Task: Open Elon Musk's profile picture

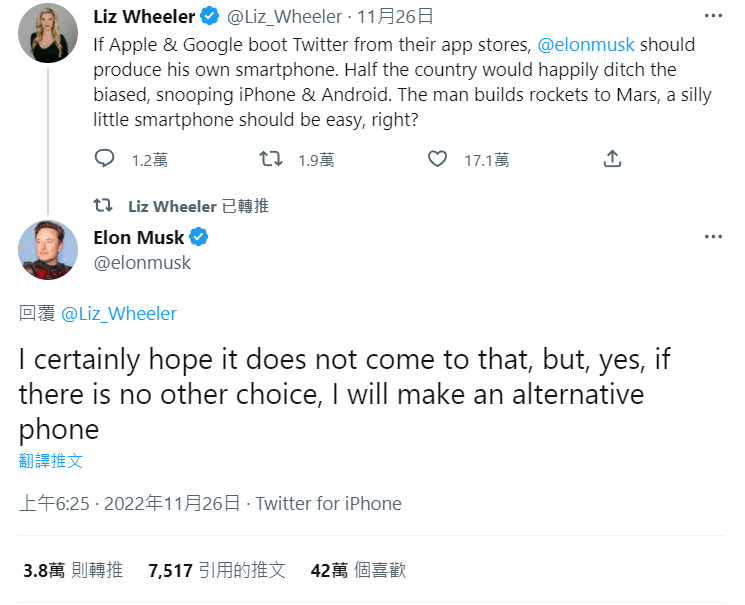Action: tap(48, 250)
